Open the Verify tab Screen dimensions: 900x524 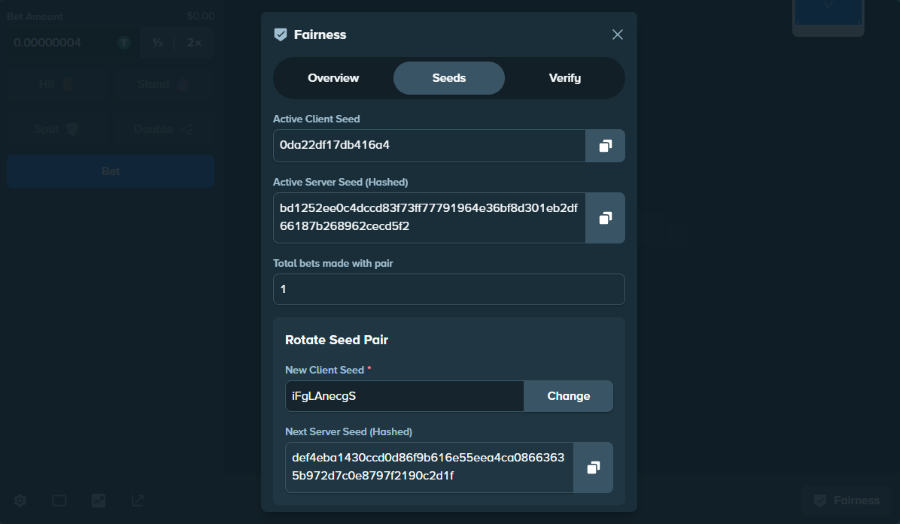pos(565,78)
